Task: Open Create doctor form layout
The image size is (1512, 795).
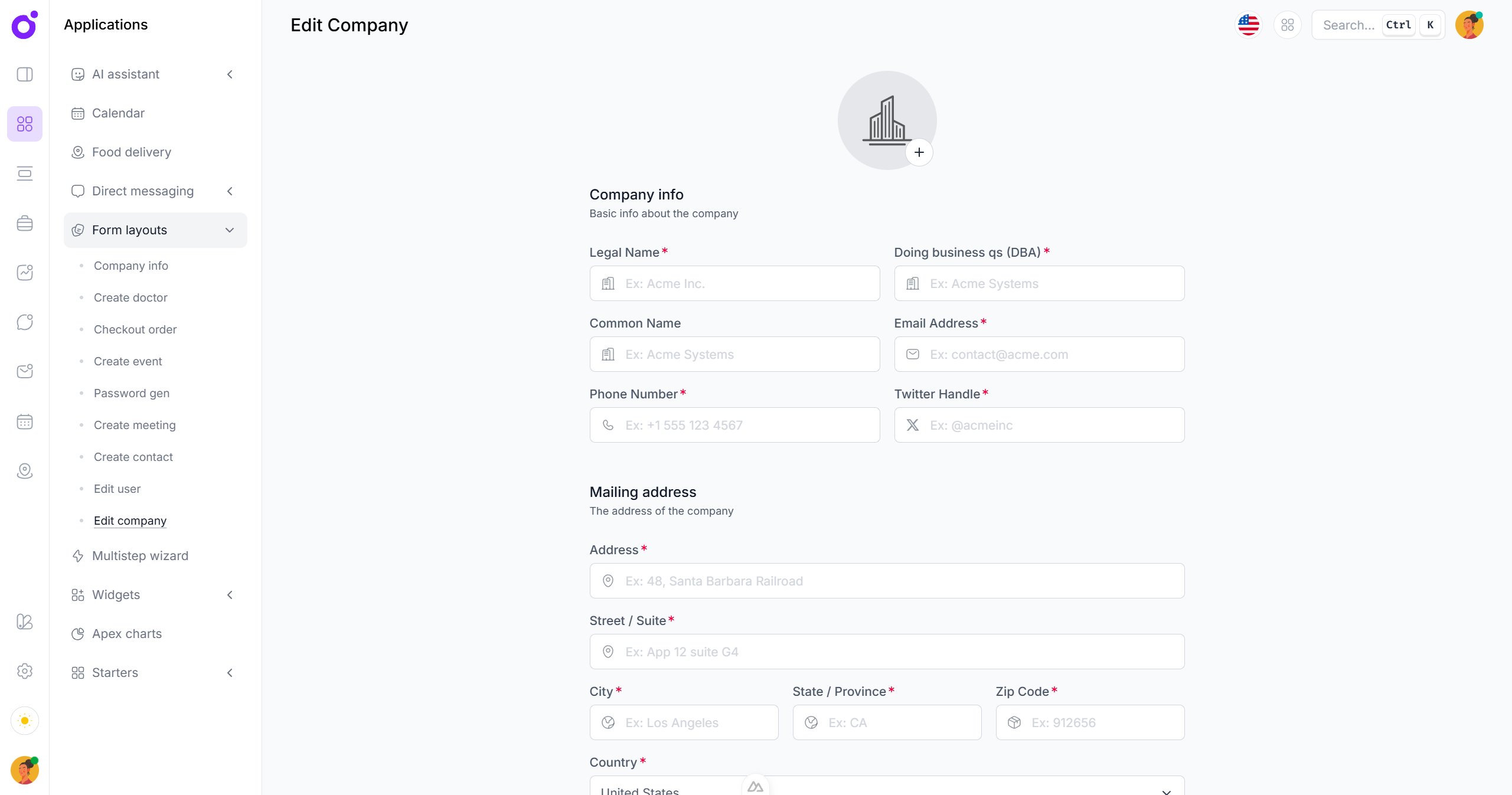Action: coord(130,297)
